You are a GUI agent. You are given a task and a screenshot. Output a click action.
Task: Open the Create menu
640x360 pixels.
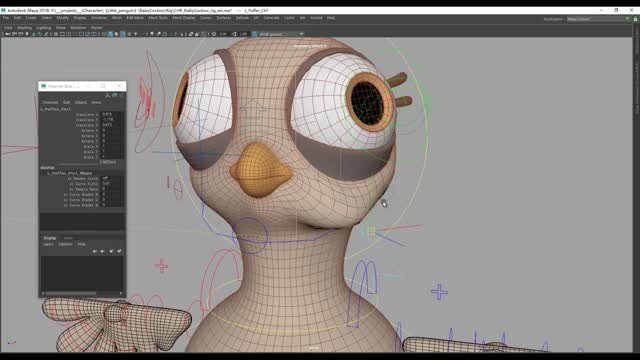31,18
